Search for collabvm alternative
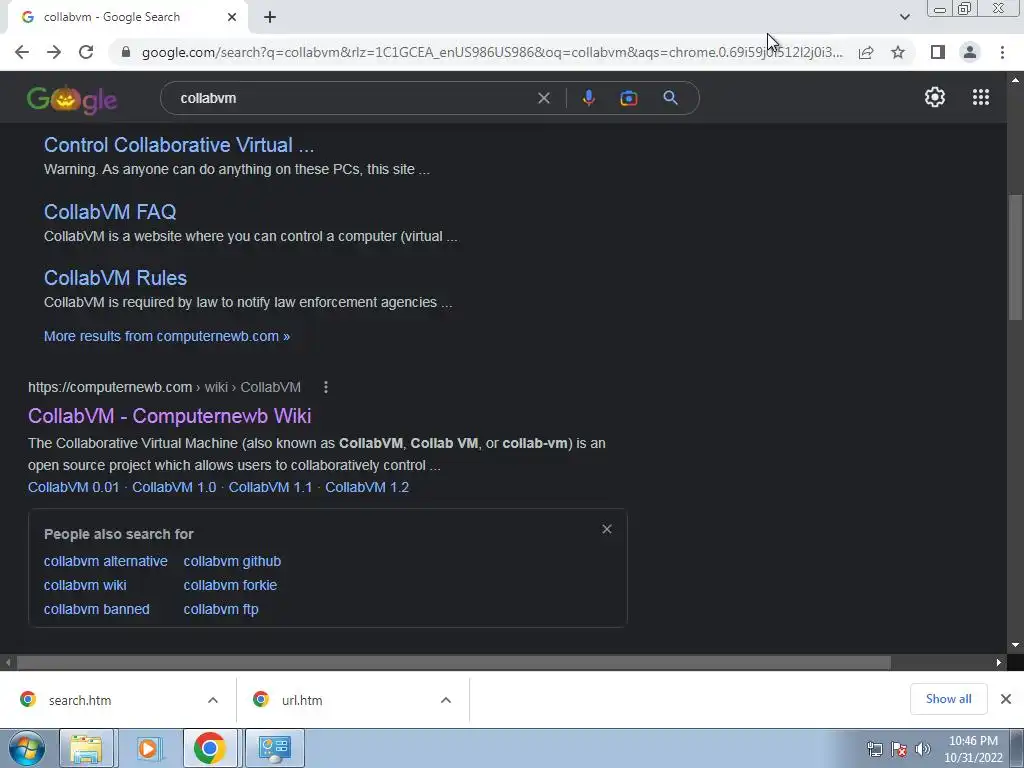Viewport: 1024px width, 768px height. pyautogui.click(x=106, y=562)
